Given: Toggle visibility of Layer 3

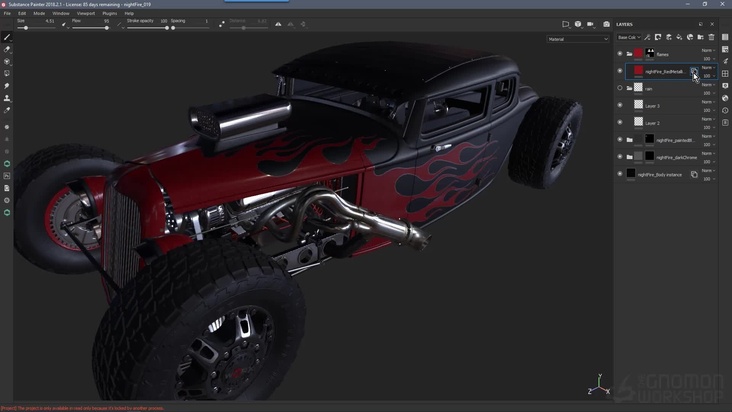Looking at the screenshot, I should [x=620, y=105].
